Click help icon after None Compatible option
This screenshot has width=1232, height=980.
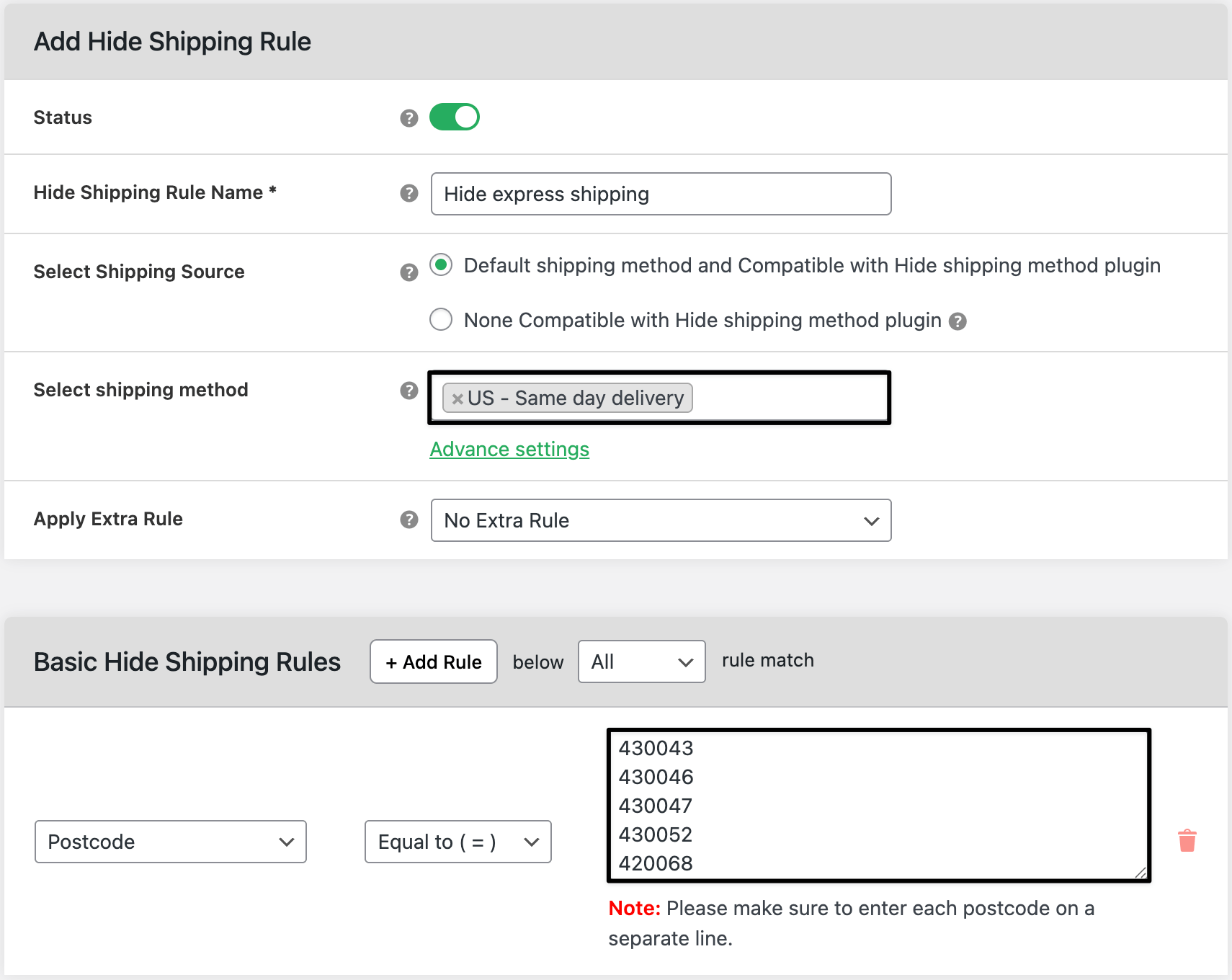coord(958,321)
